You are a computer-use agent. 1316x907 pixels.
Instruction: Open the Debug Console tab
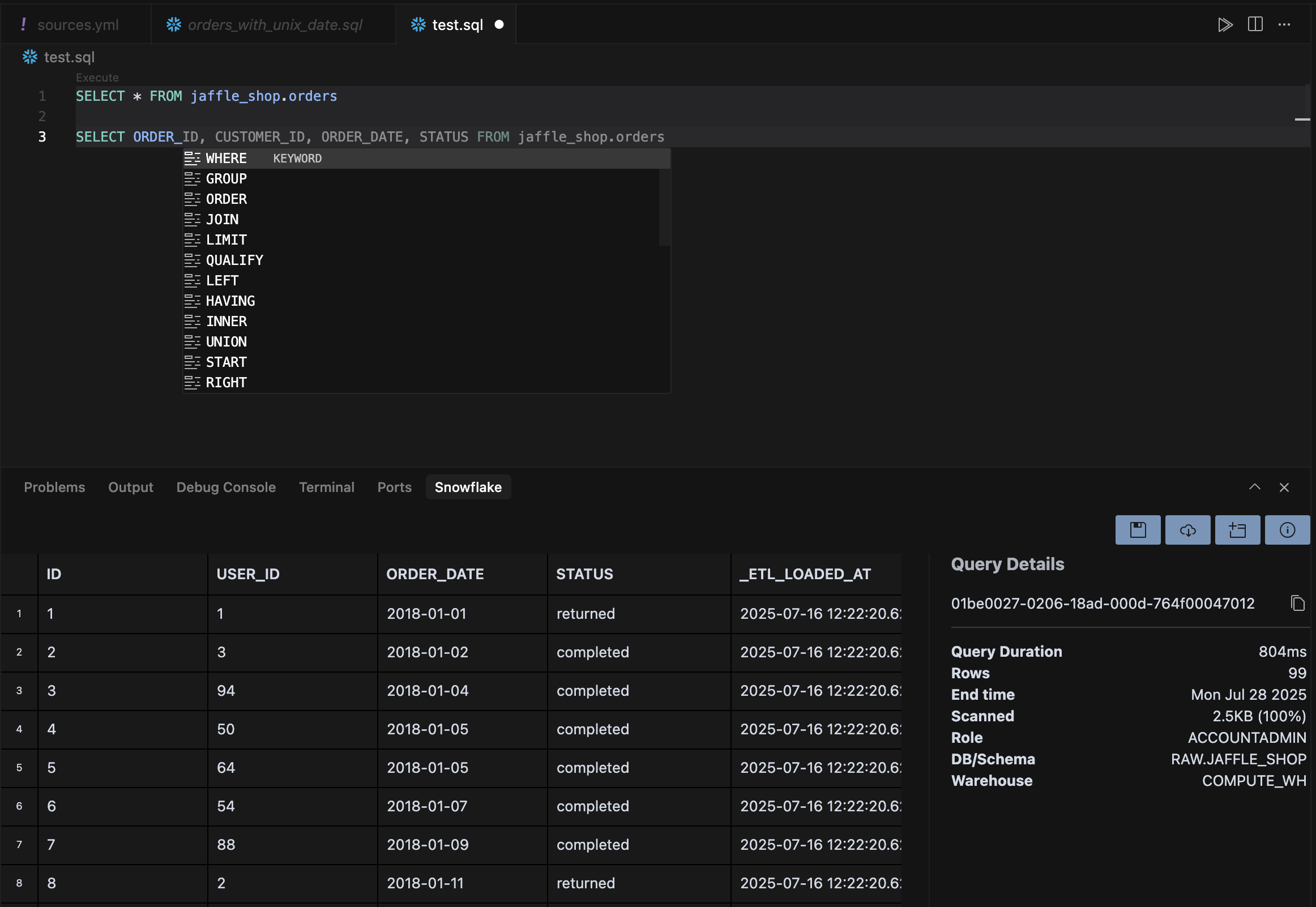point(226,487)
